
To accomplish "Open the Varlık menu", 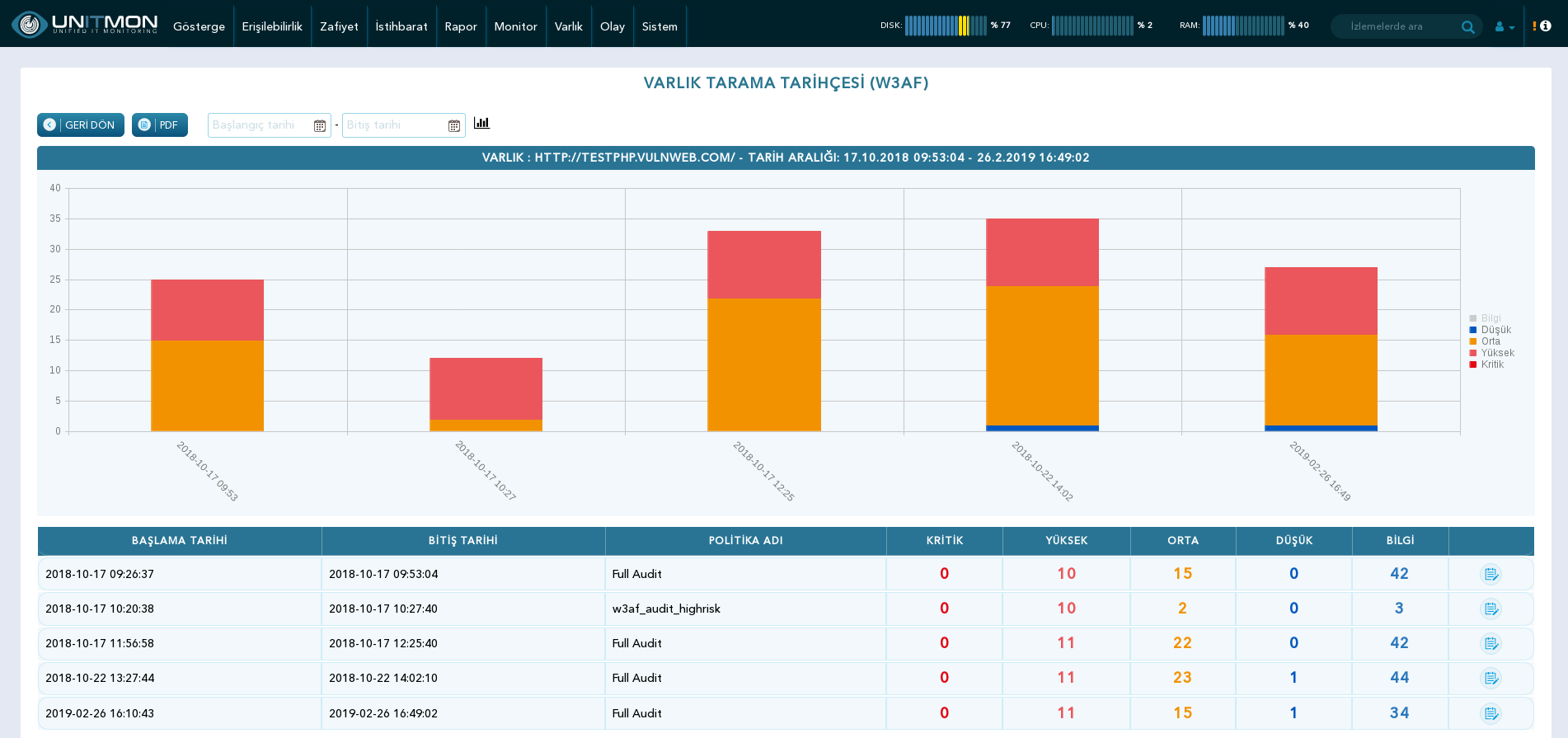I will coord(569,26).
